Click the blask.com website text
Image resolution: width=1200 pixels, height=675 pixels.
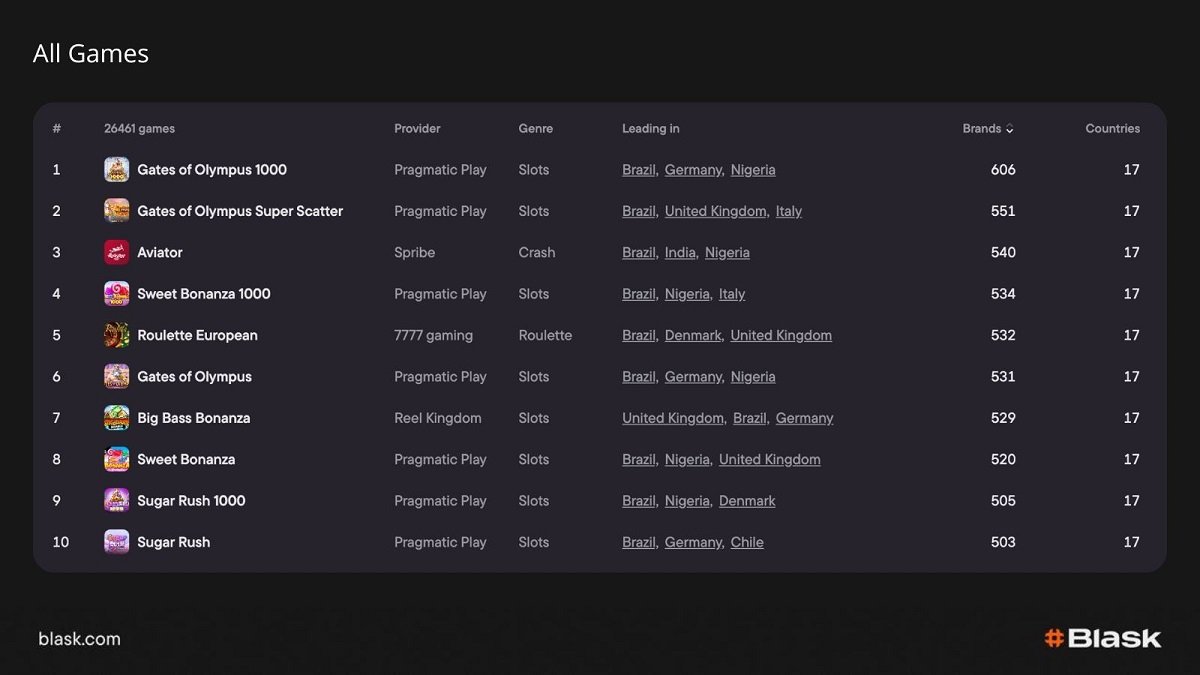[x=79, y=639]
